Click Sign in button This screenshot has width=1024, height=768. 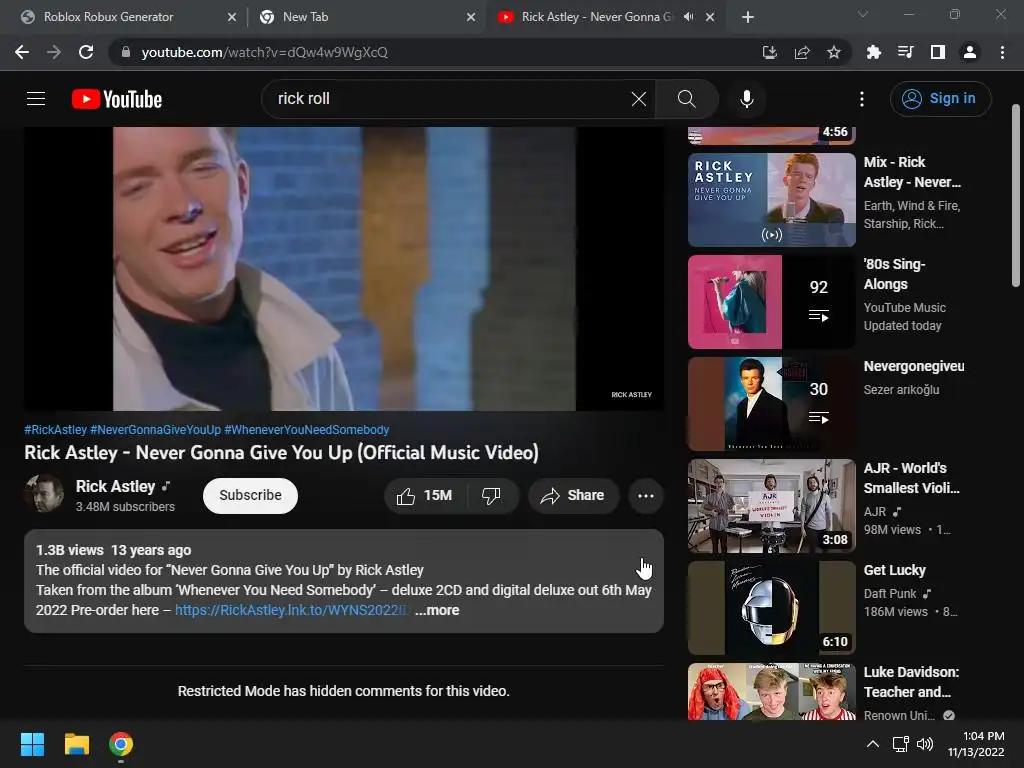pos(940,99)
